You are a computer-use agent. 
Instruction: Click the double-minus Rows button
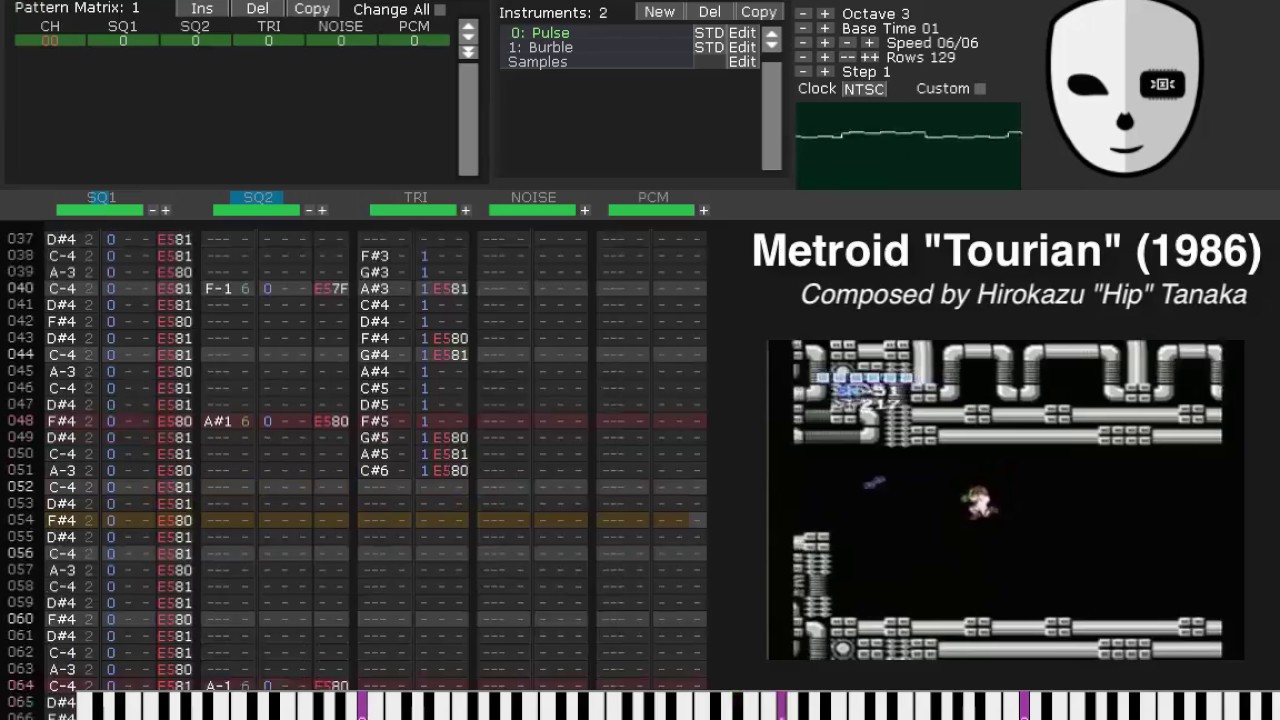pos(847,58)
